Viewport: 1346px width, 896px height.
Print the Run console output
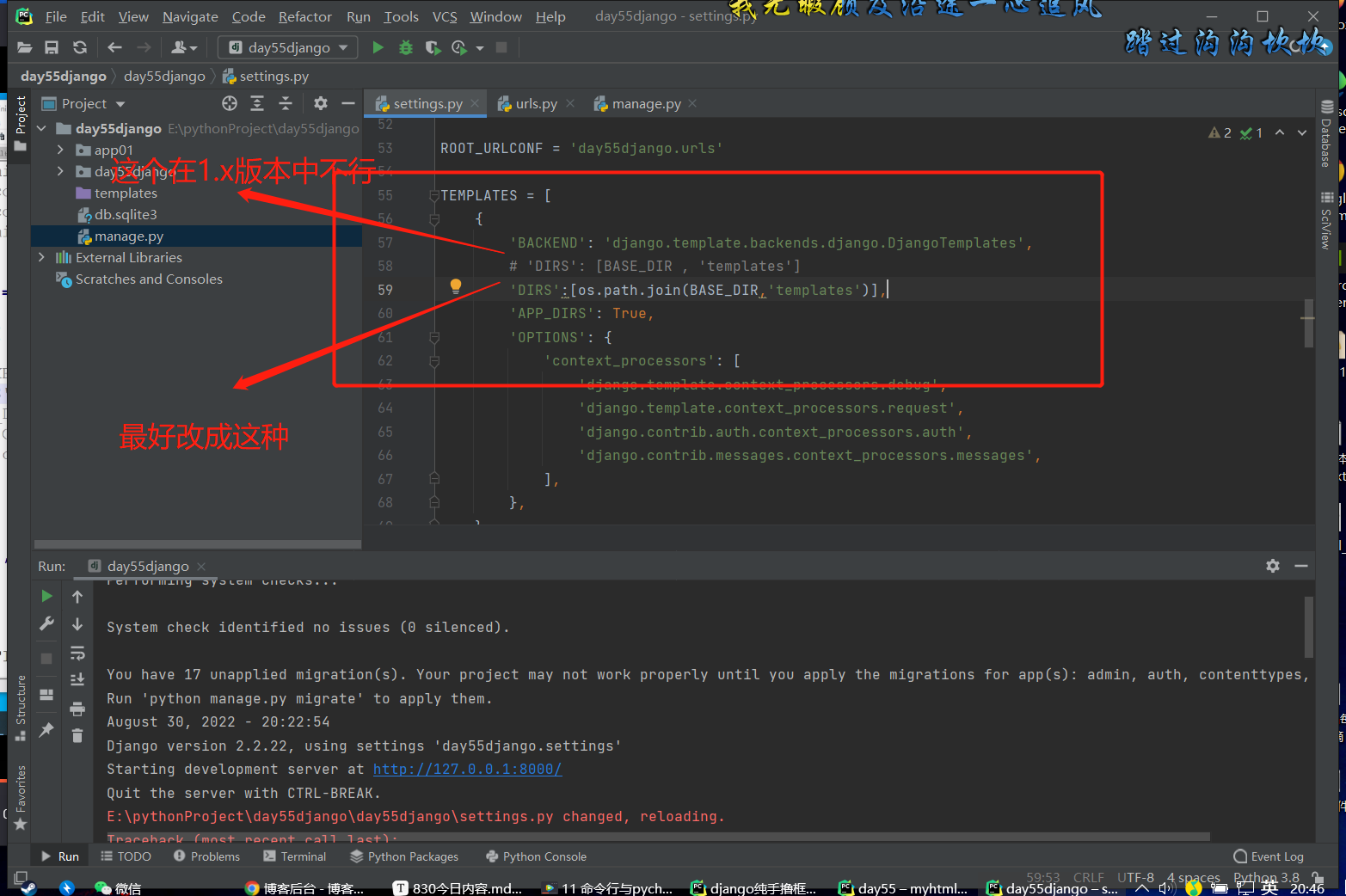[x=77, y=709]
